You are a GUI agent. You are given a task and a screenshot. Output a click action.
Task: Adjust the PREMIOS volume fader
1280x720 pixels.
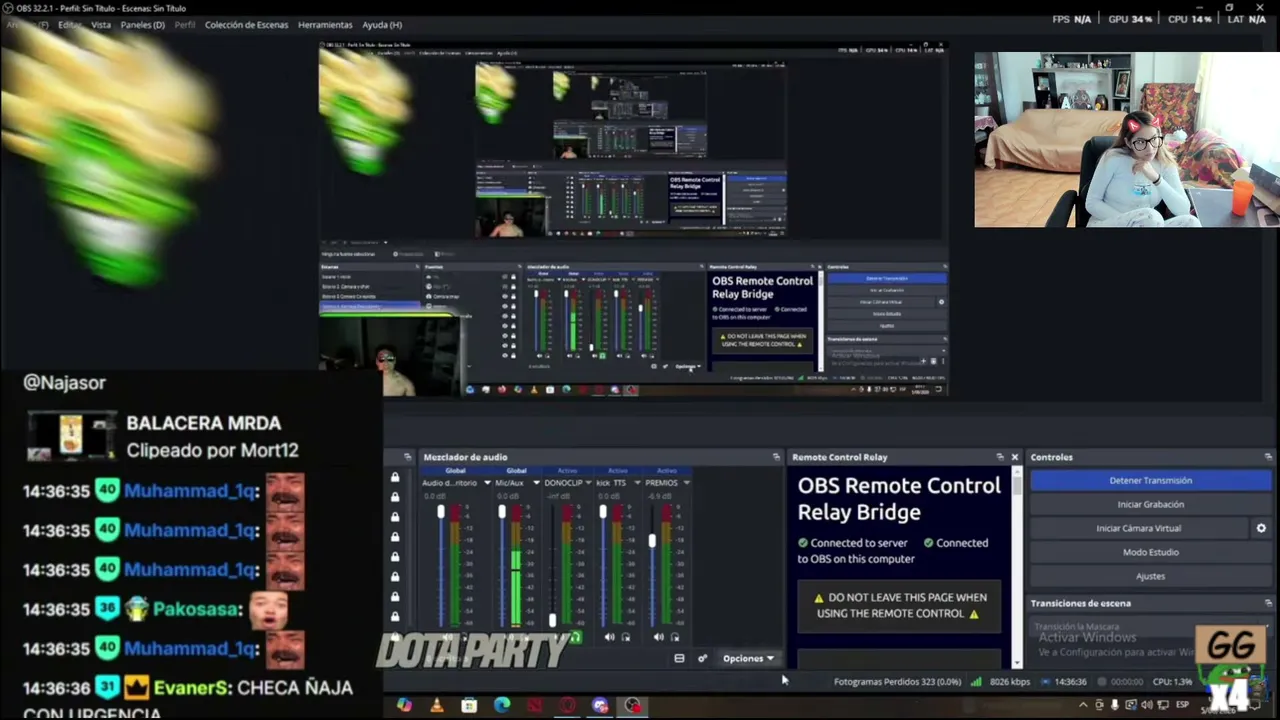tap(652, 540)
